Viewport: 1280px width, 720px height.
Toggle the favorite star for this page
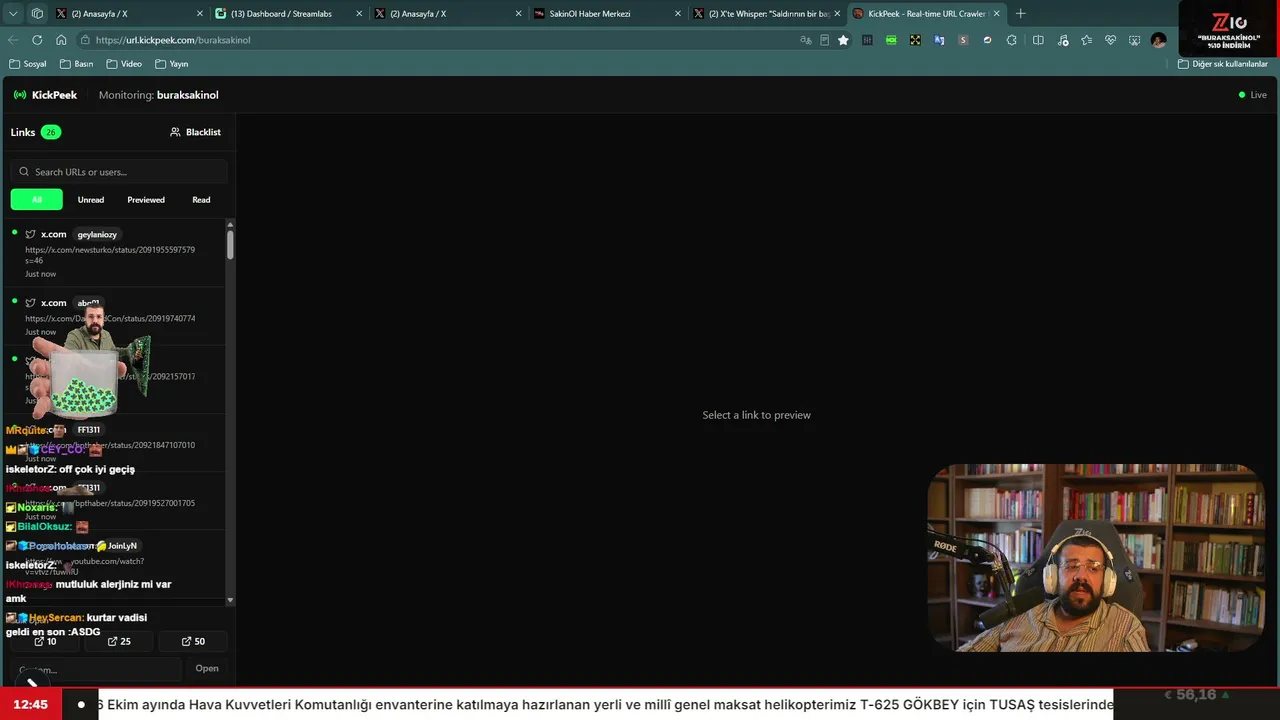point(843,40)
